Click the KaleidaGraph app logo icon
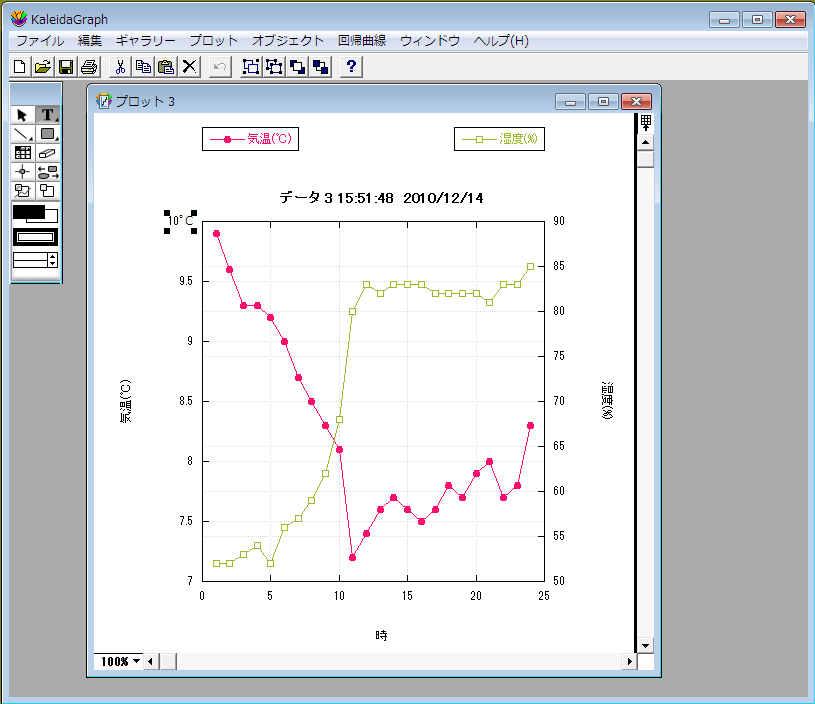 pyautogui.click(x=19, y=19)
